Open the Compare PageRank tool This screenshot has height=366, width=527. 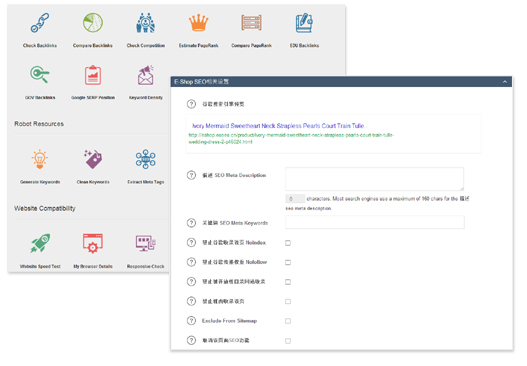coord(251,23)
